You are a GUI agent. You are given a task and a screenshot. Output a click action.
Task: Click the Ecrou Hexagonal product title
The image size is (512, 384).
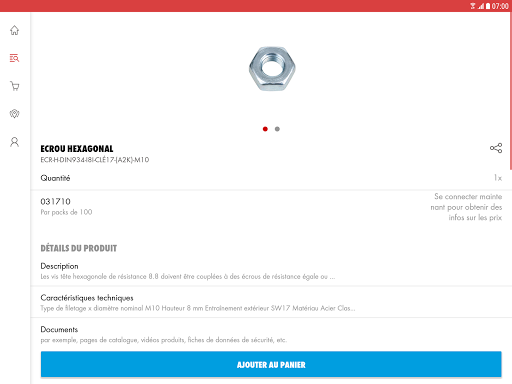(77, 149)
